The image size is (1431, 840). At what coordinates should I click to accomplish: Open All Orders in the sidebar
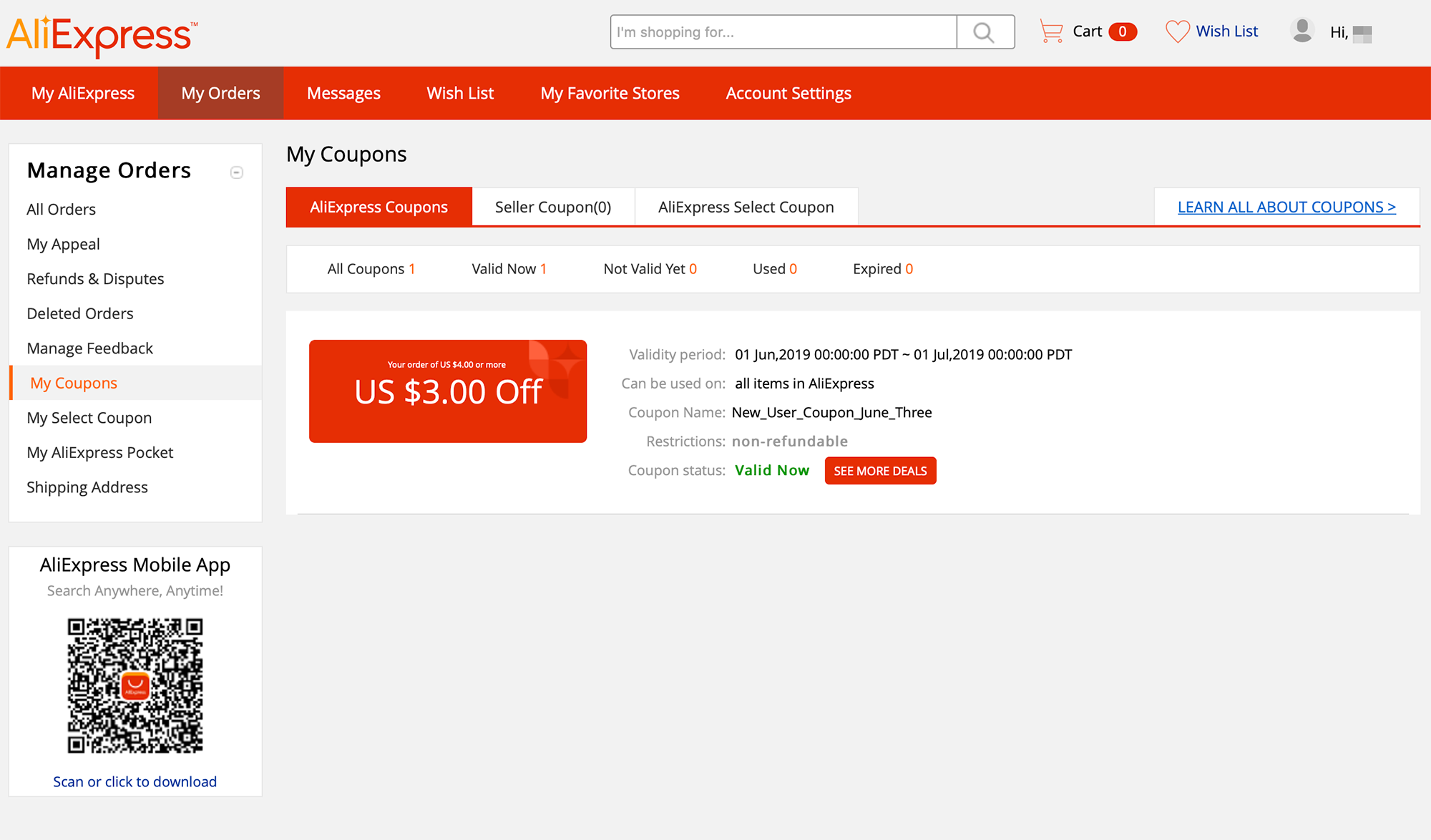(x=62, y=210)
